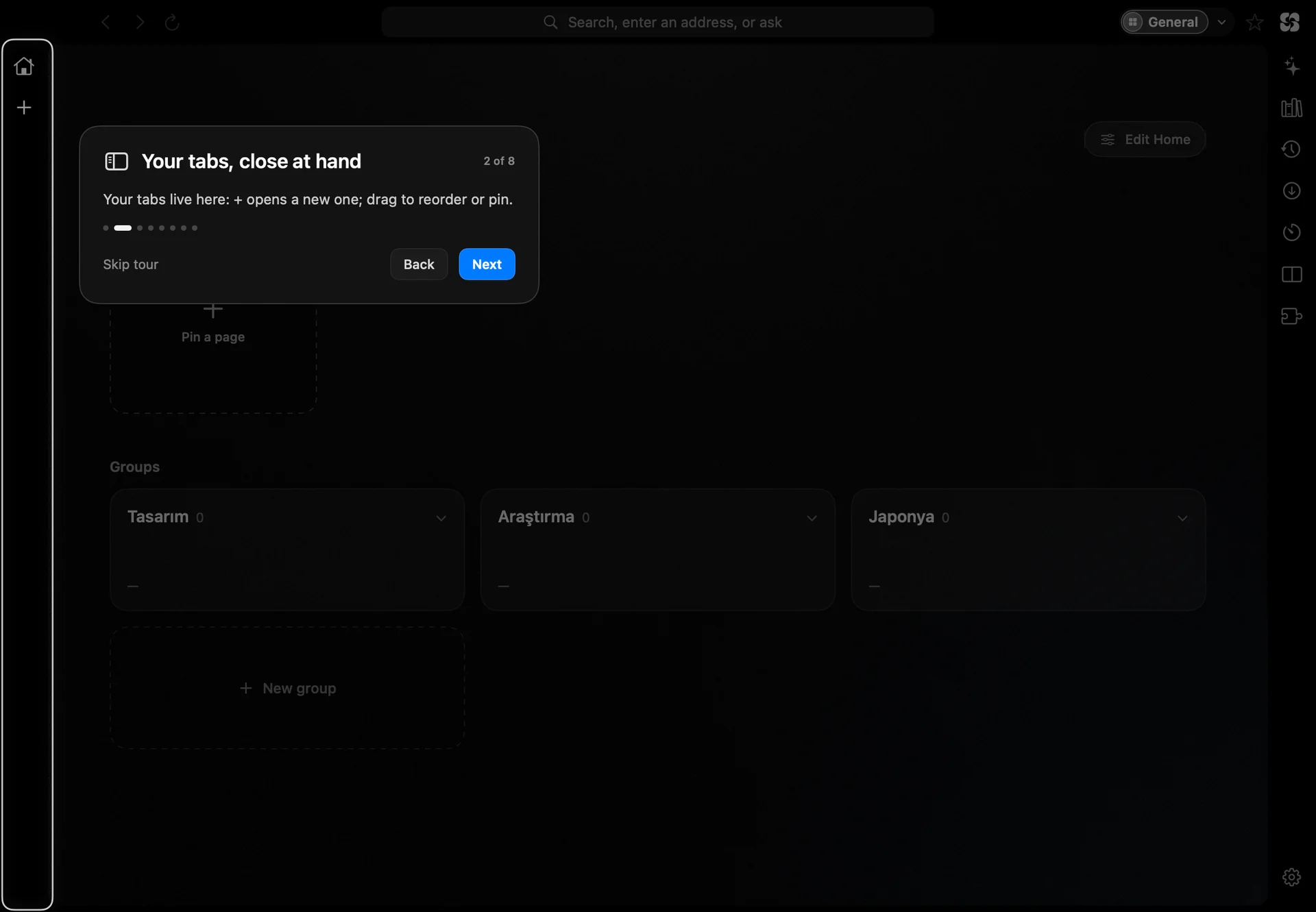Screen dimensions: 1316x912
Task: Open the library books icon
Action: (1292, 108)
